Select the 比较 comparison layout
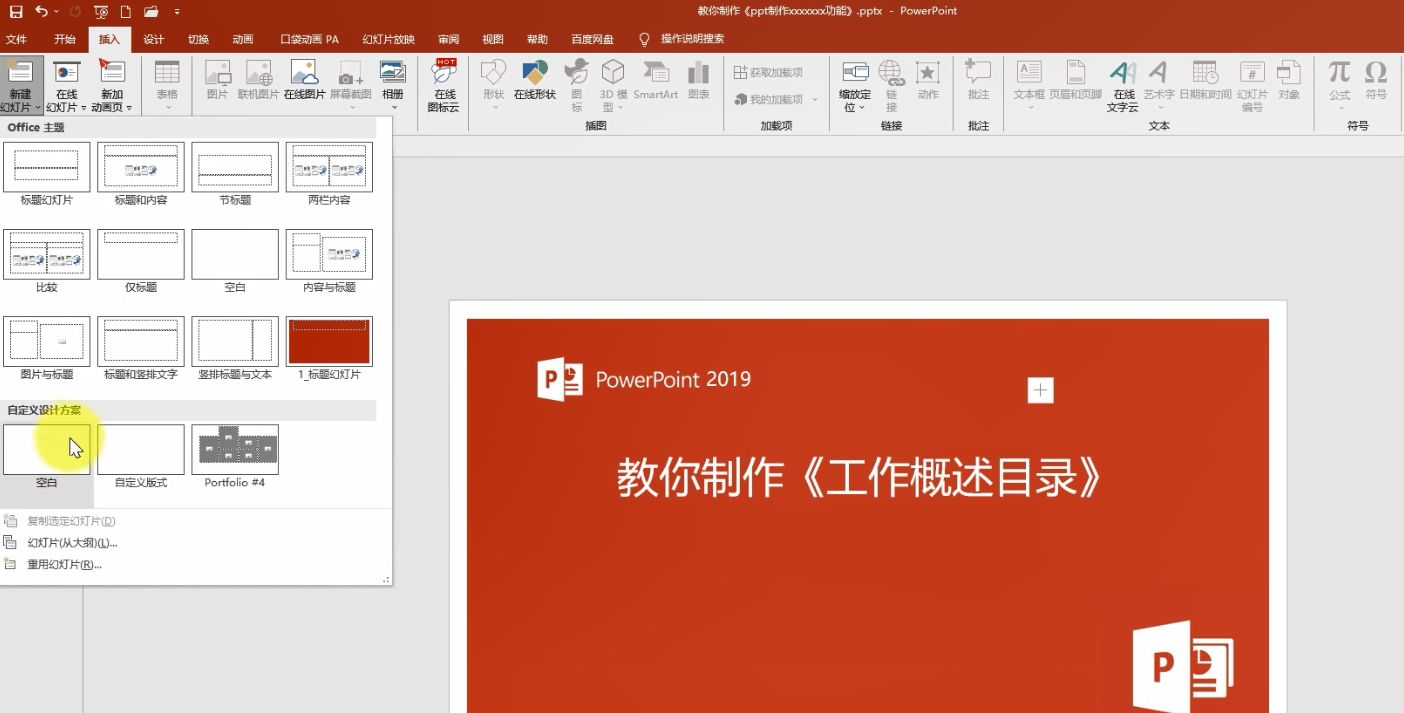 pyautogui.click(x=47, y=261)
